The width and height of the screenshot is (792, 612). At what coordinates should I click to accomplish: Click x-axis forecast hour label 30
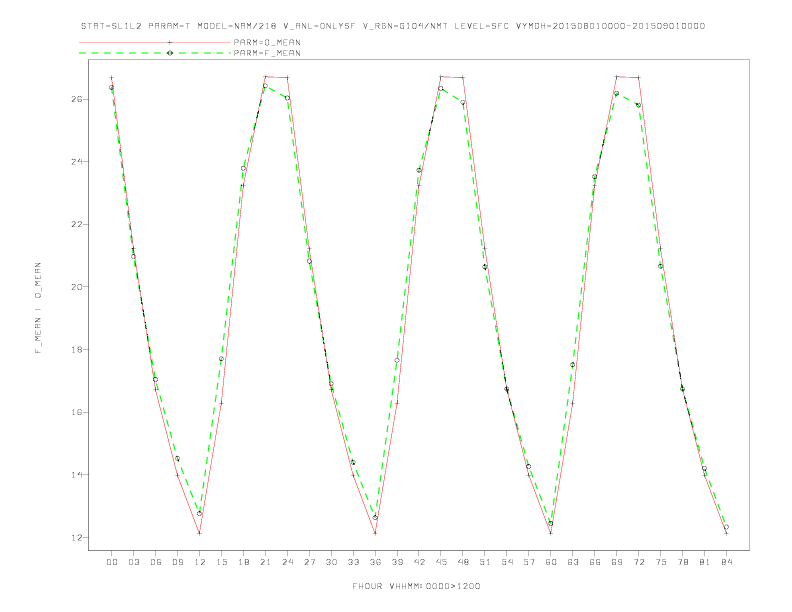tap(331, 562)
